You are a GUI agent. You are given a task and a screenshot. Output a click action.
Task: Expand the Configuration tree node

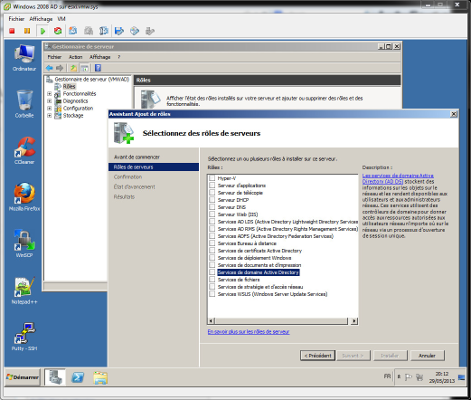(49, 108)
